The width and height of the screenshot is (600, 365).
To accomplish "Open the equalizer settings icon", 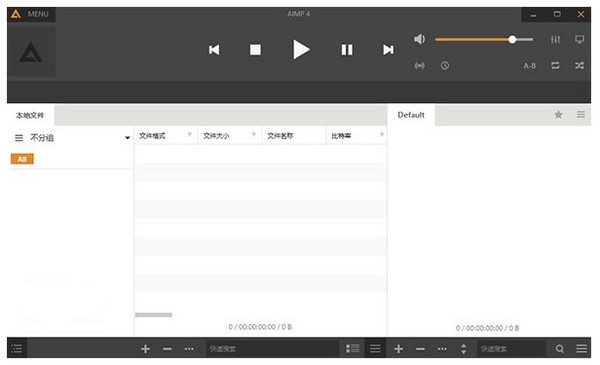I will [555, 39].
